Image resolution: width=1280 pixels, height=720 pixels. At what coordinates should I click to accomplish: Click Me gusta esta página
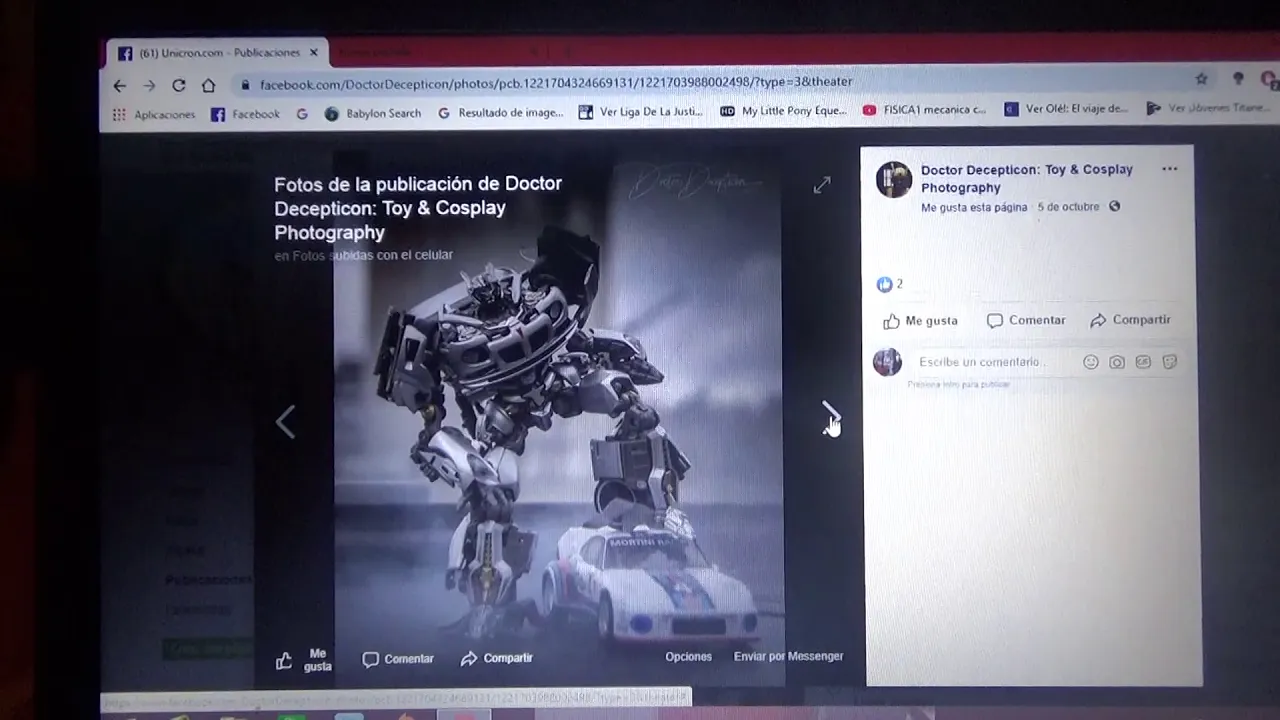click(974, 207)
